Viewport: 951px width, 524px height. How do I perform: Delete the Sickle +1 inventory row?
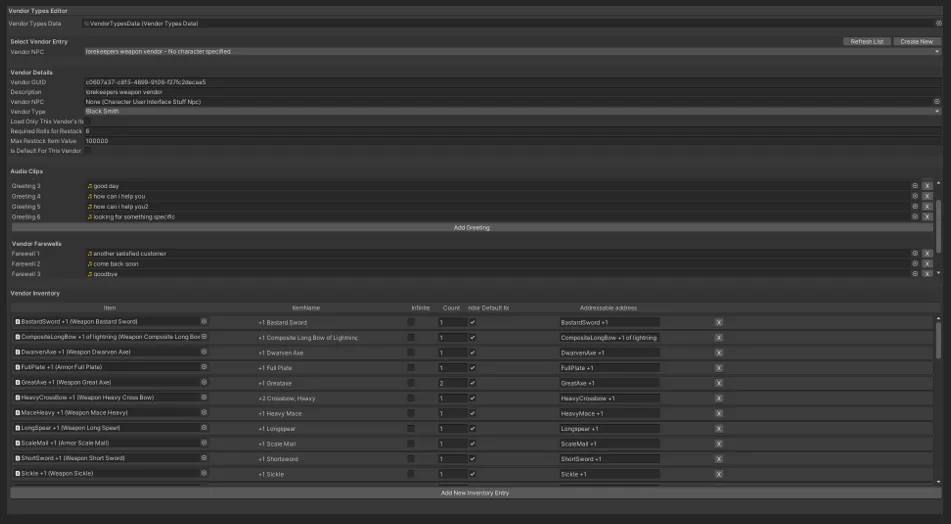(719, 474)
